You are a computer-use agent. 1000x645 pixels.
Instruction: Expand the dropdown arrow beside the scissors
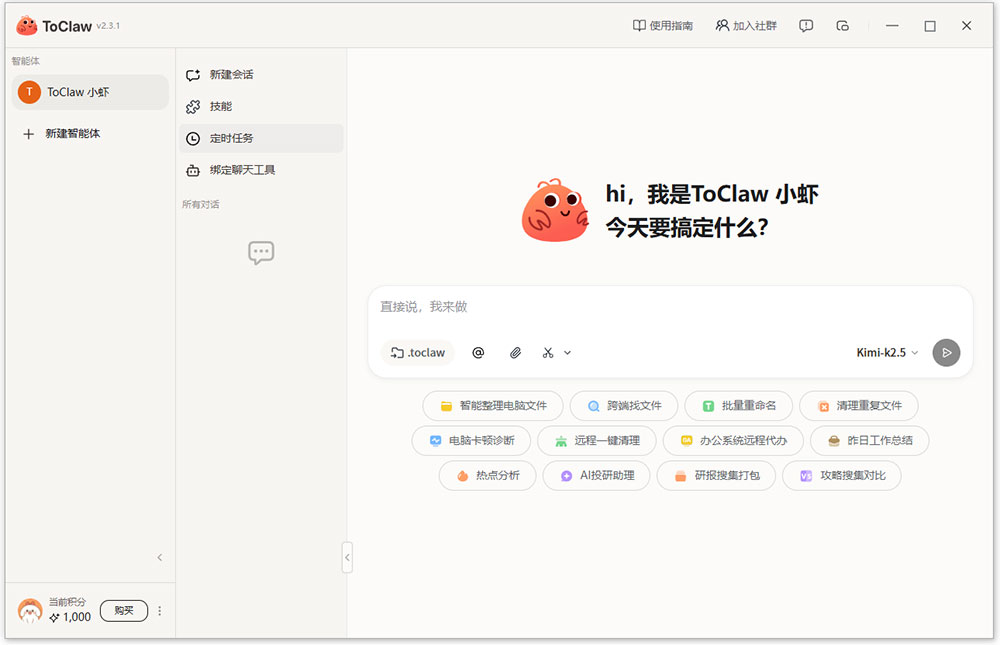(x=568, y=353)
